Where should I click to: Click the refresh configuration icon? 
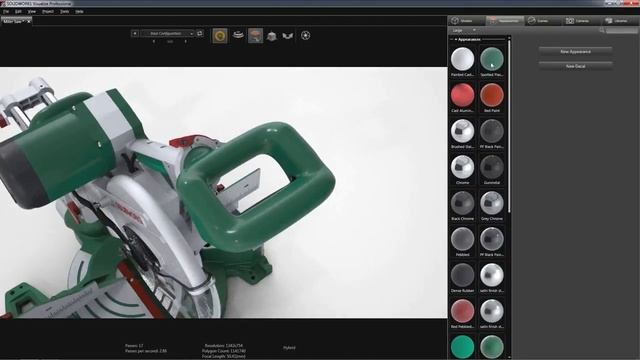tap(200, 33)
